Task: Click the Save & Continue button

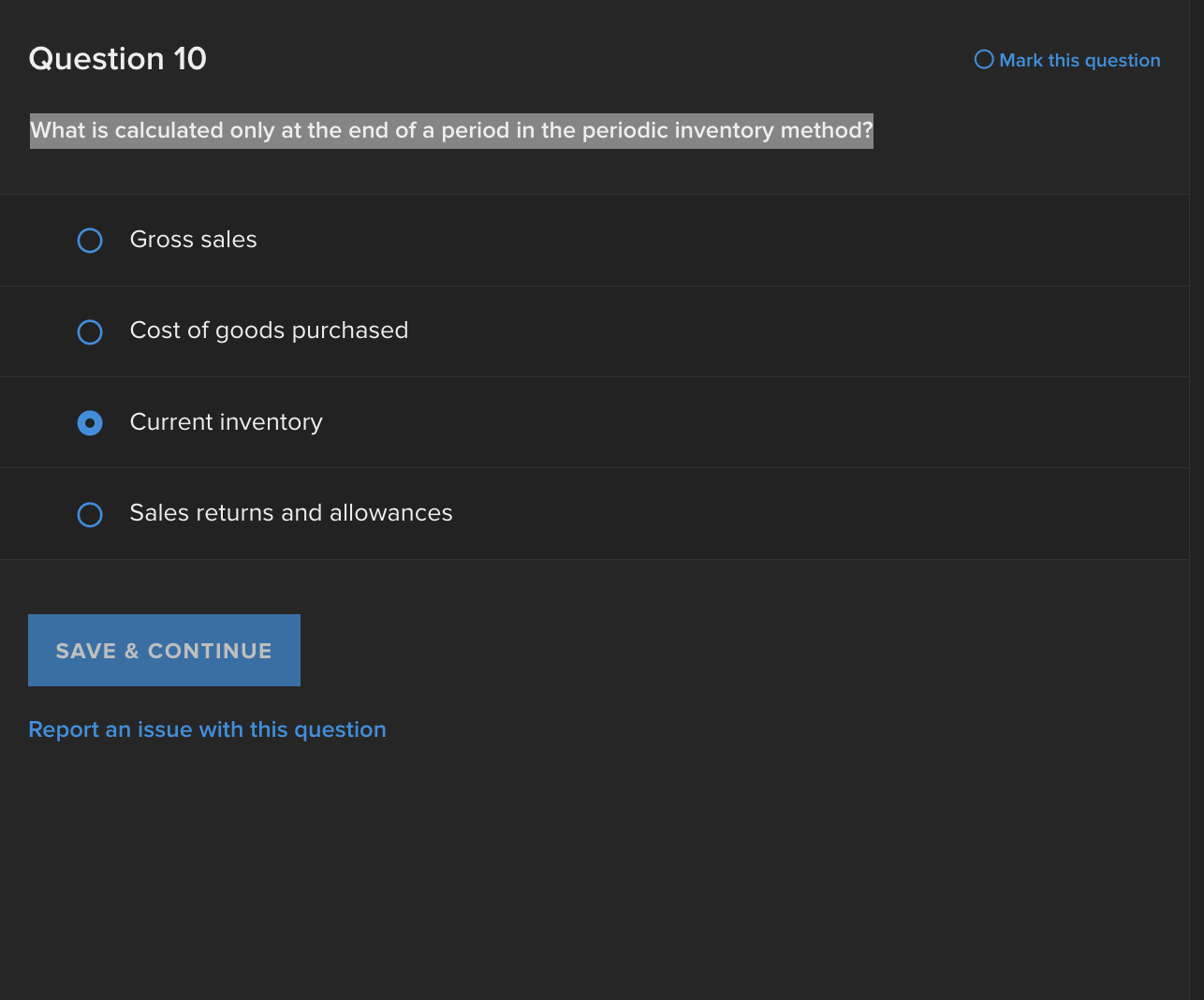Action: (164, 650)
